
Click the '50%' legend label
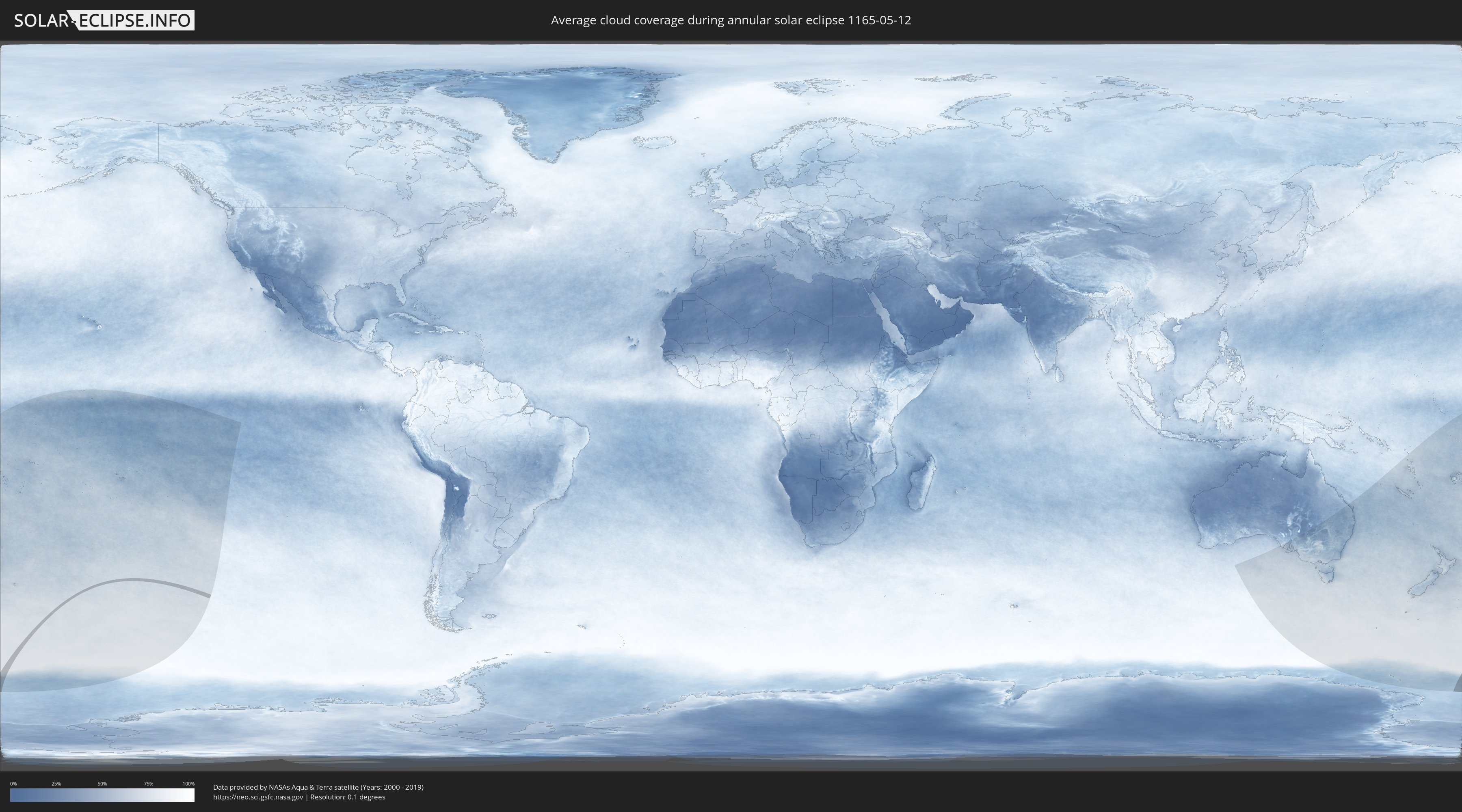(x=102, y=784)
